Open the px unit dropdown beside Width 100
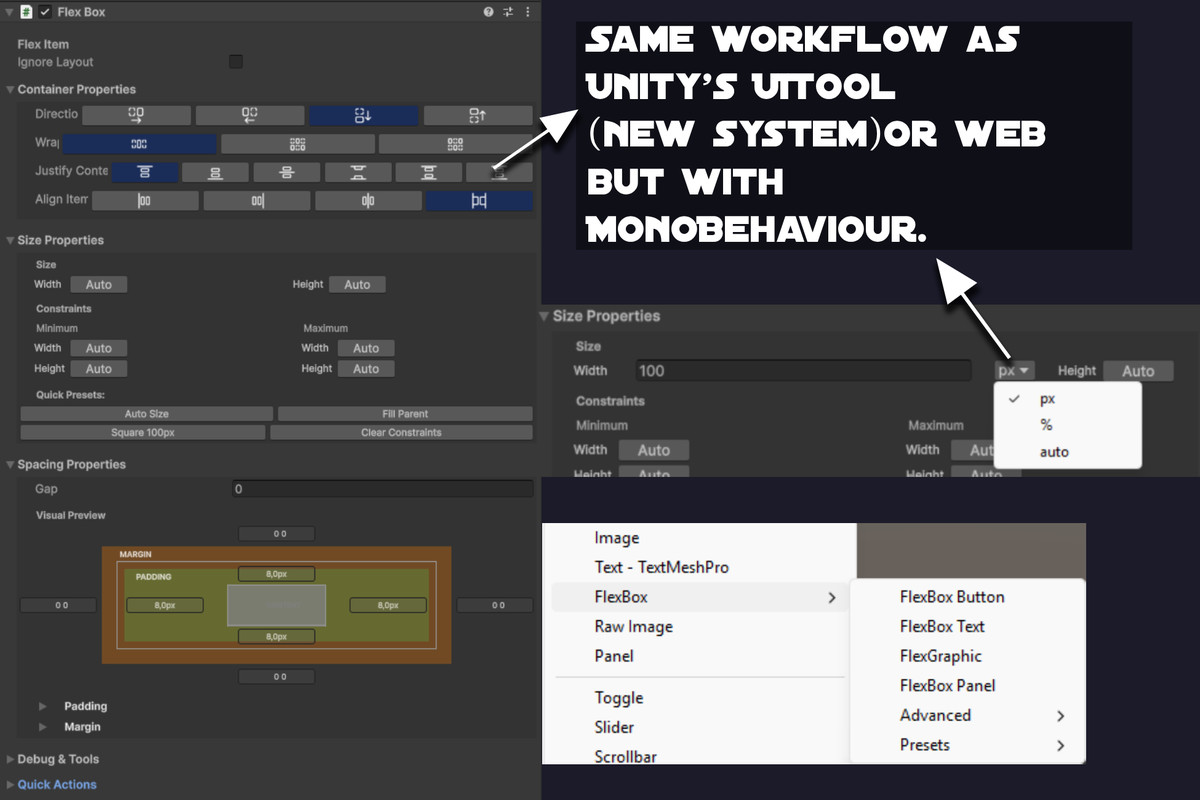This screenshot has height=800, width=1200. [1015, 371]
